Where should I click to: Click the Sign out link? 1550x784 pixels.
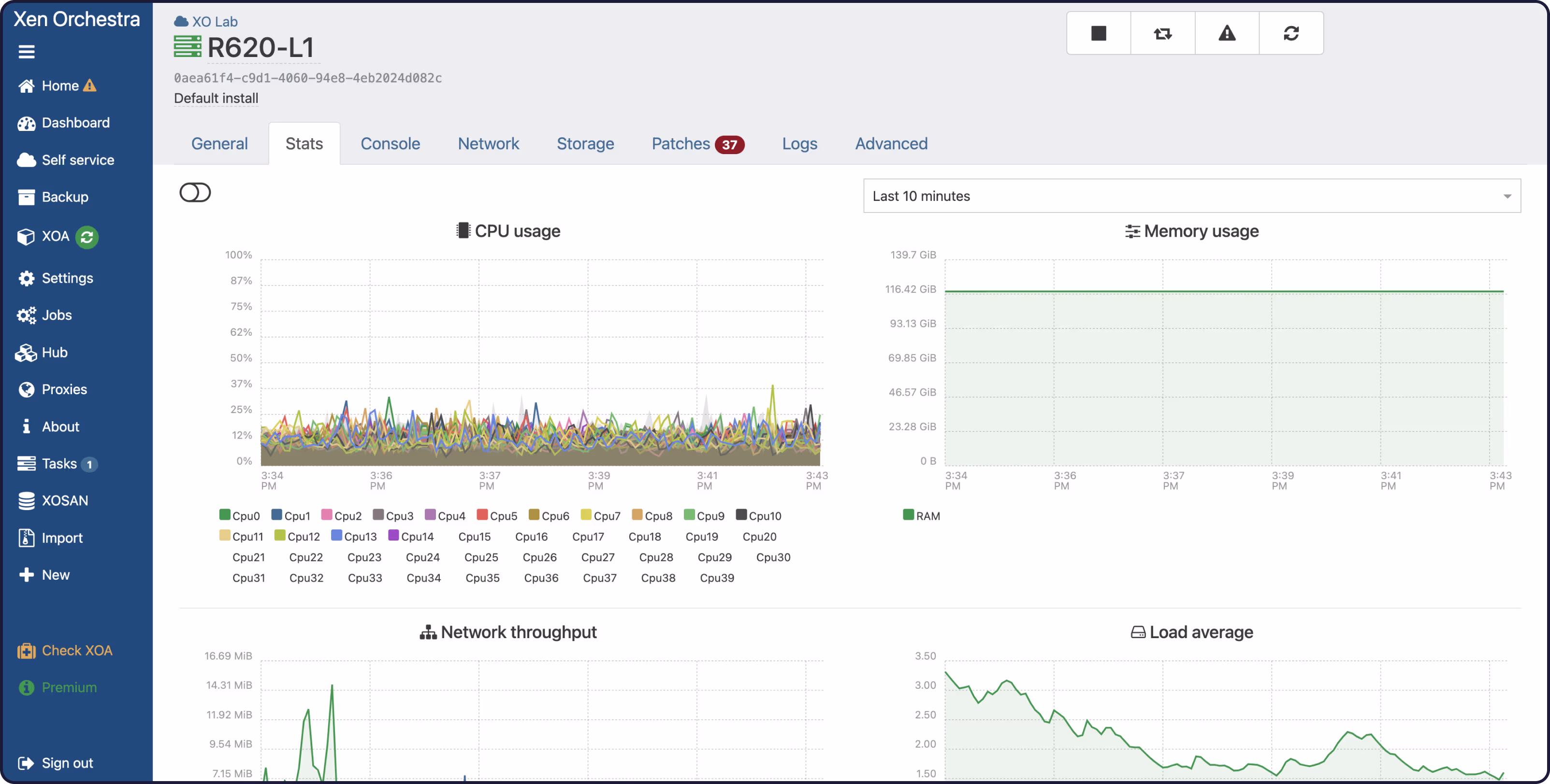(x=67, y=763)
